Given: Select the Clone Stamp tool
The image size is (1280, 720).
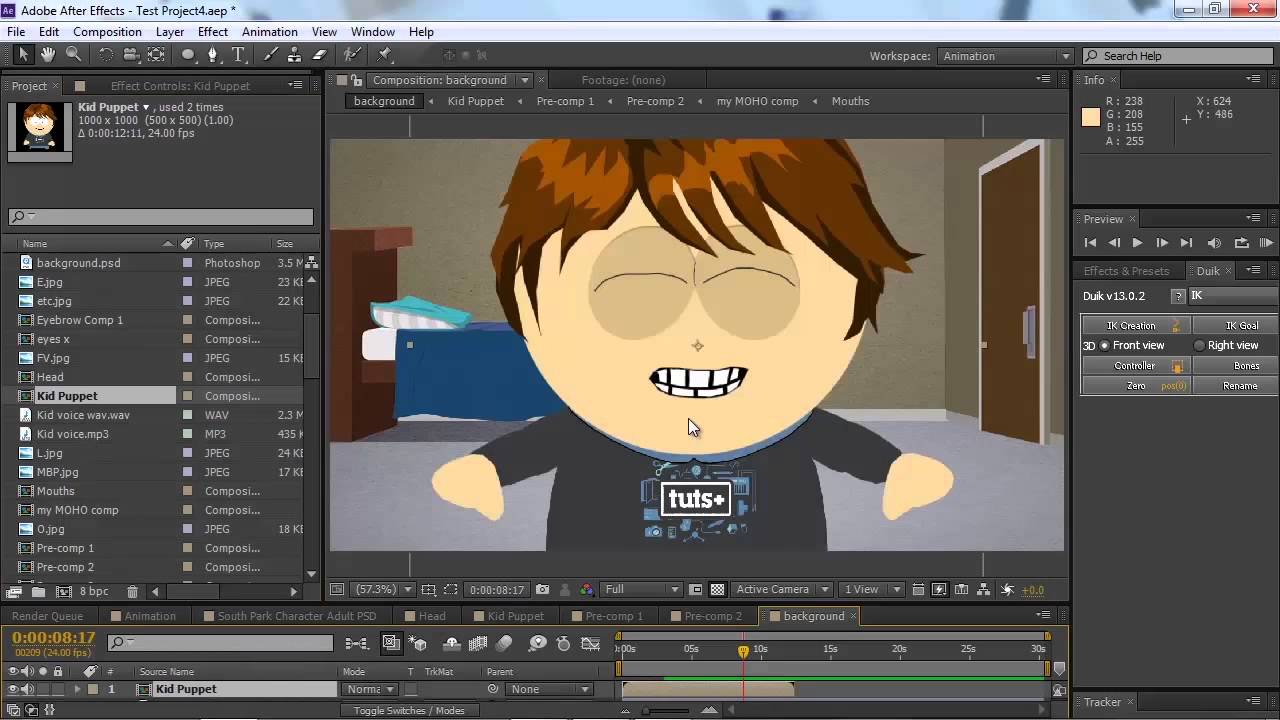Looking at the screenshot, I should [x=295, y=55].
